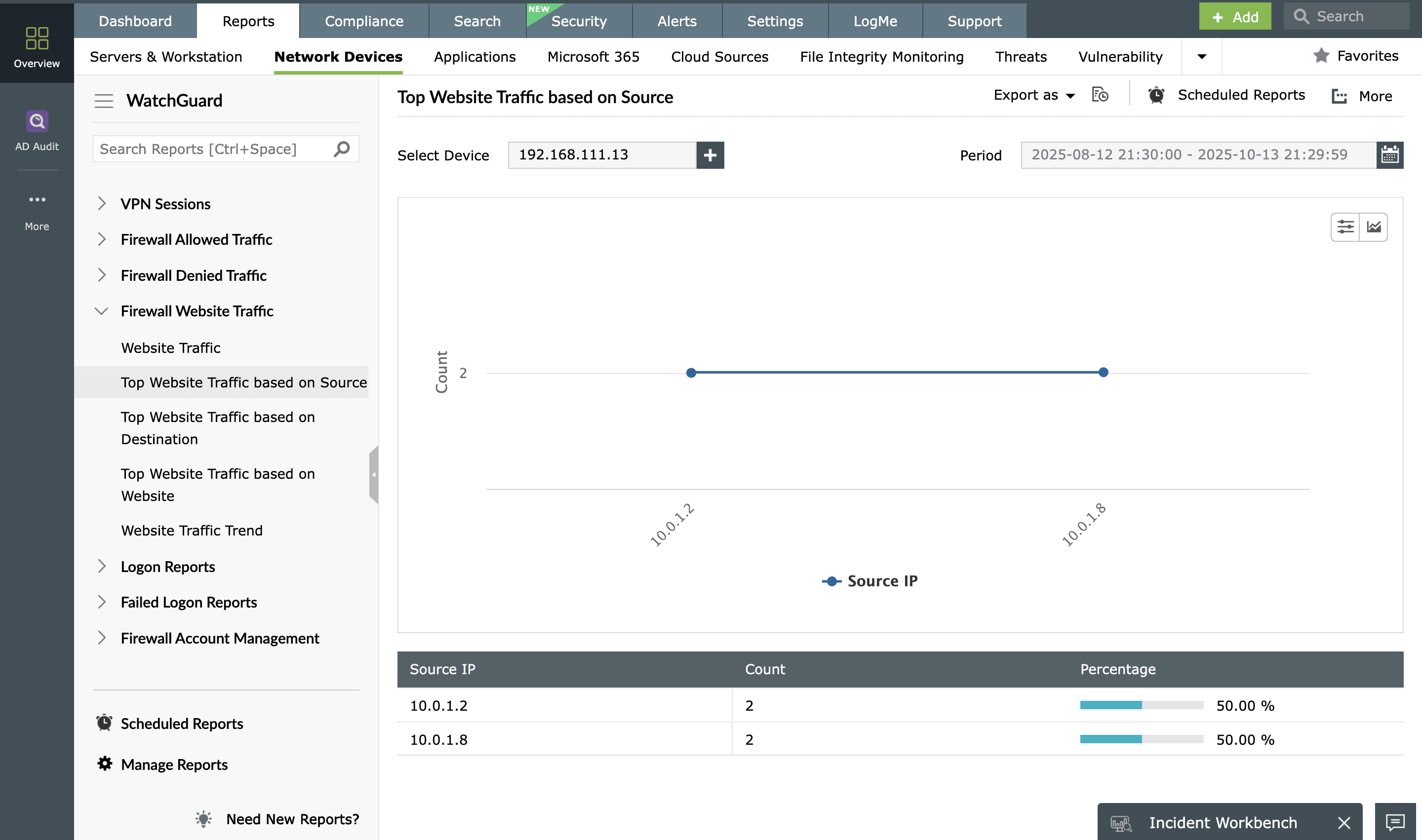Screen dimensions: 1422x840
Task: Open the Export as dropdown
Action: [1033, 95]
